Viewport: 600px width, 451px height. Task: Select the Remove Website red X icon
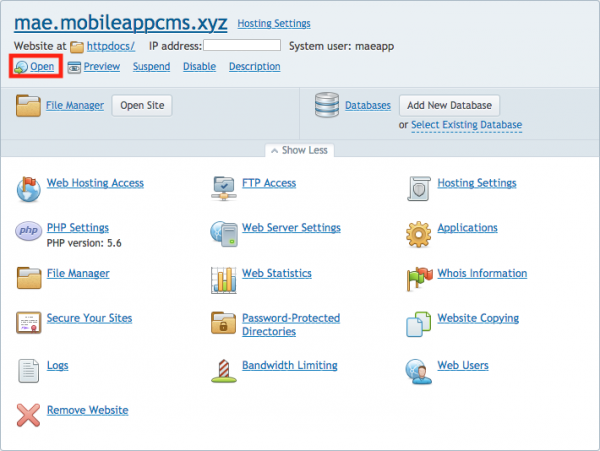coord(29,415)
